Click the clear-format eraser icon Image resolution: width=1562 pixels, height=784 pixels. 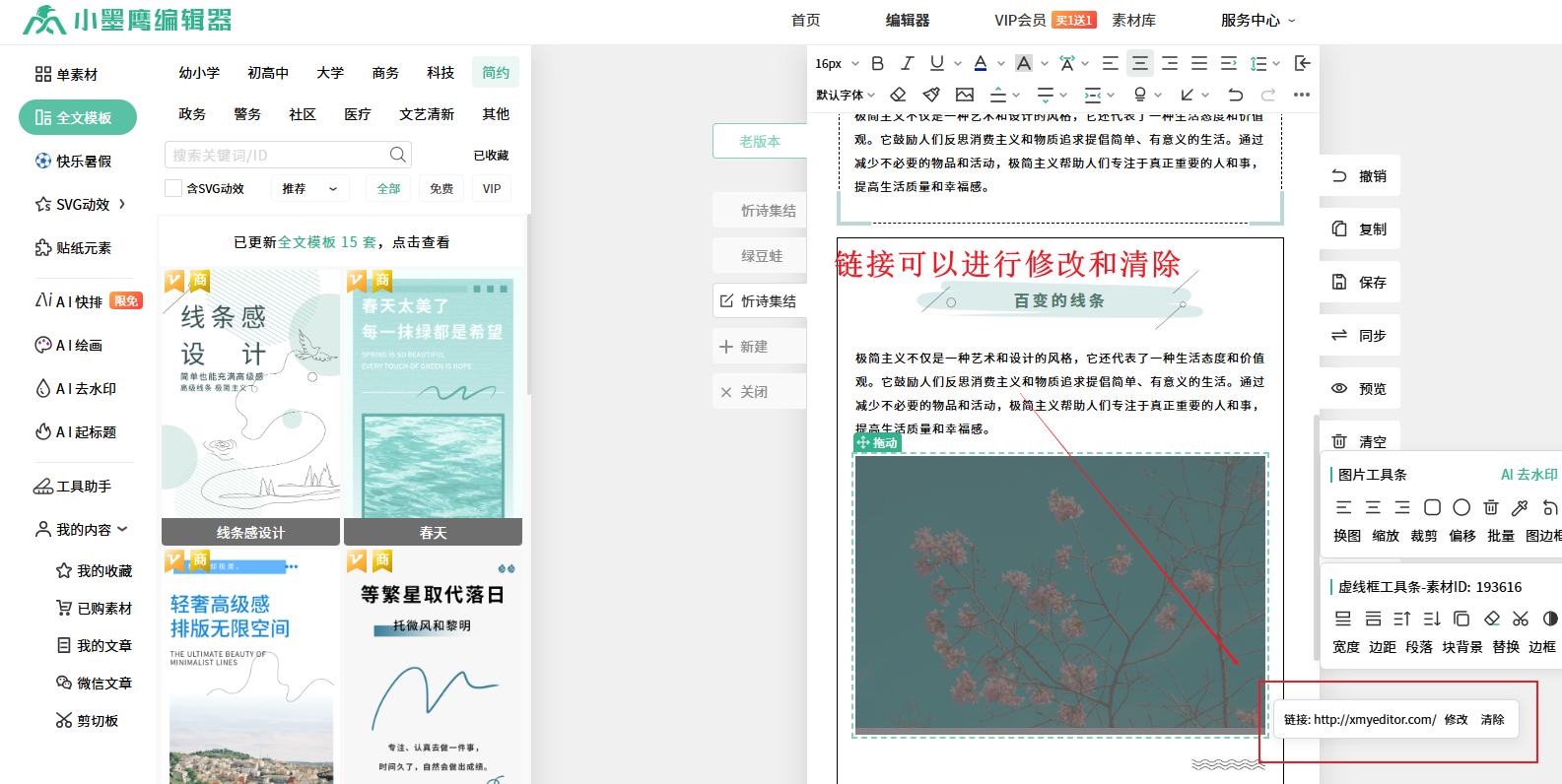coord(898,95)
